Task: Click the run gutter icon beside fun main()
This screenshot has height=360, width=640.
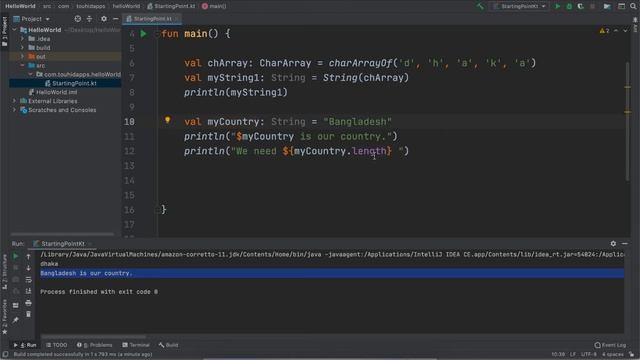Action: click(x=143, y=34)
